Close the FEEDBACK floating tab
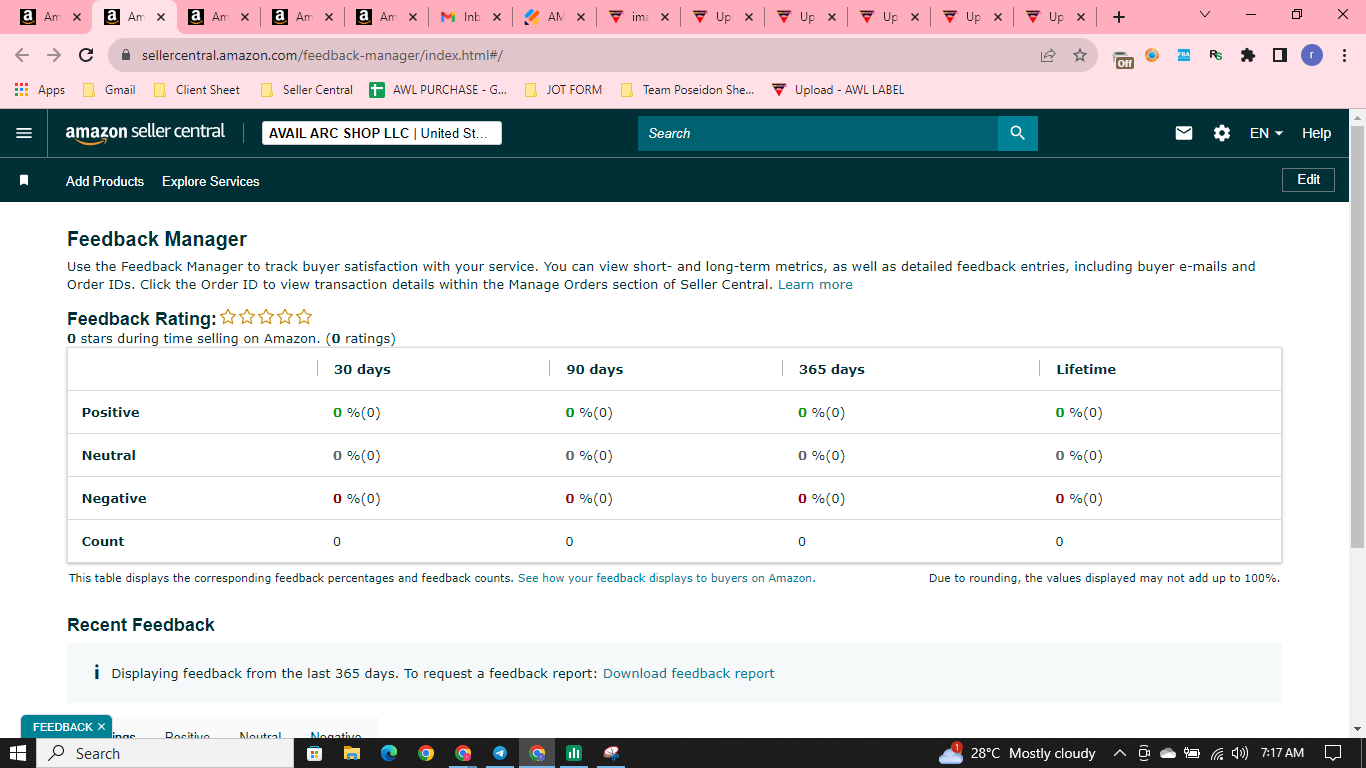1366x768 pixels. click(101, 727)
